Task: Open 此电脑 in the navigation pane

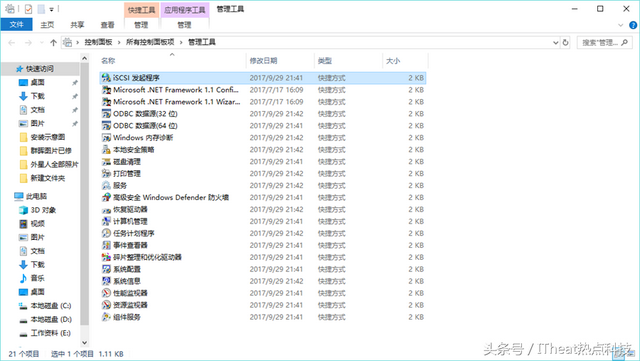Action: [36, 196]
